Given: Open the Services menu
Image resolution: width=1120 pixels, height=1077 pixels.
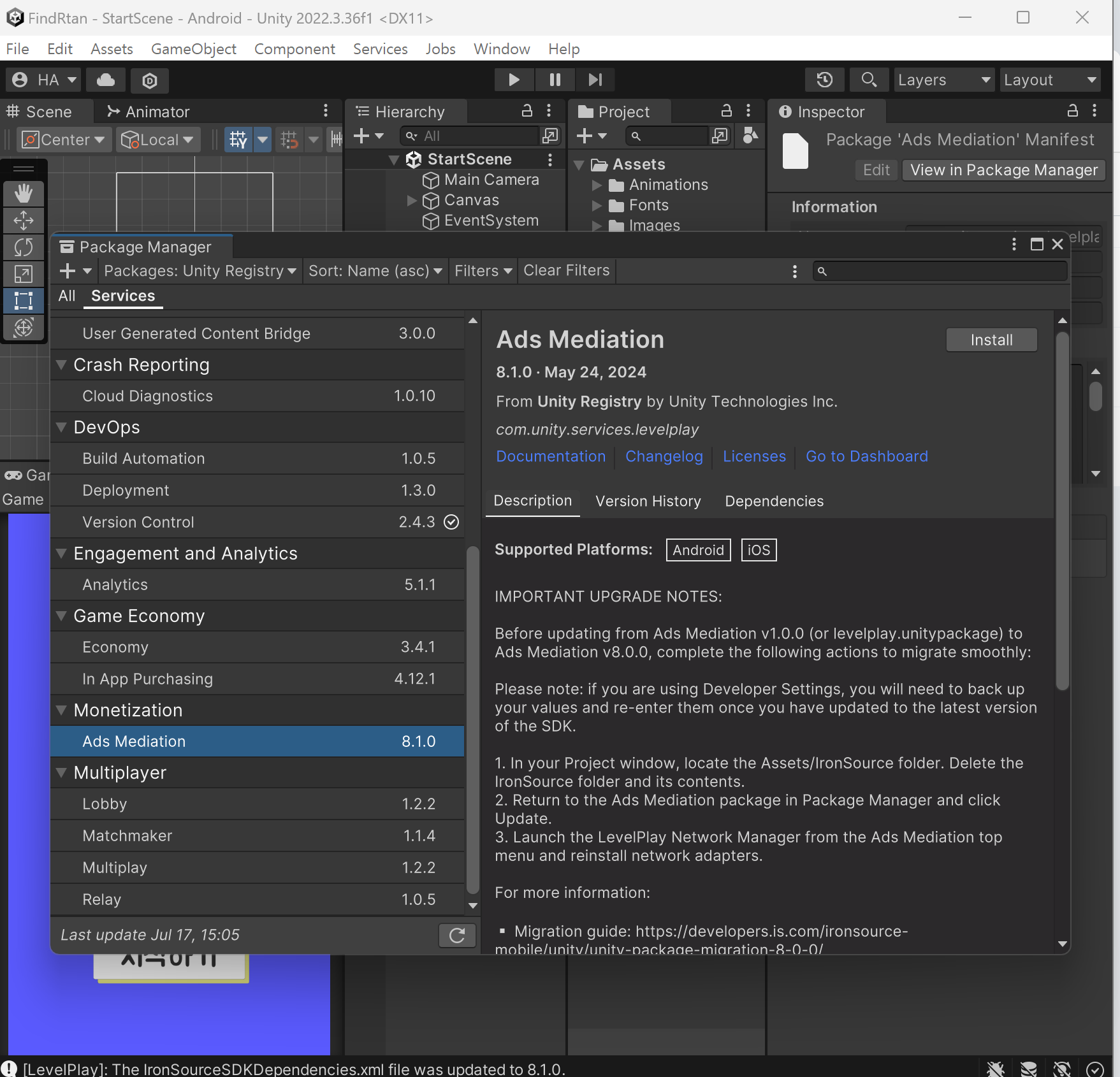Looking at the screenshot, I should coord(381,49).
